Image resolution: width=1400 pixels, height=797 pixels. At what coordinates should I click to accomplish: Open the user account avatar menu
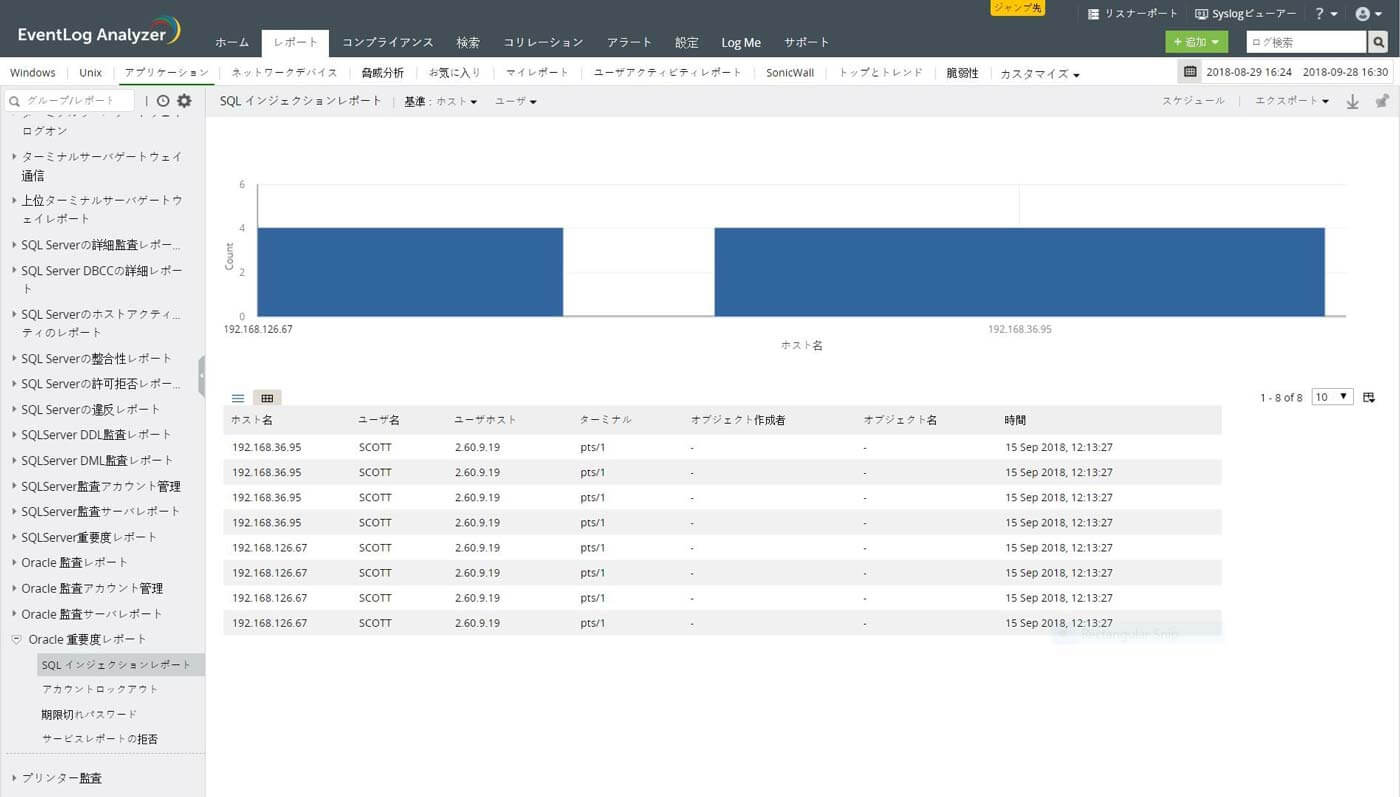click(x=1367, y=14)
